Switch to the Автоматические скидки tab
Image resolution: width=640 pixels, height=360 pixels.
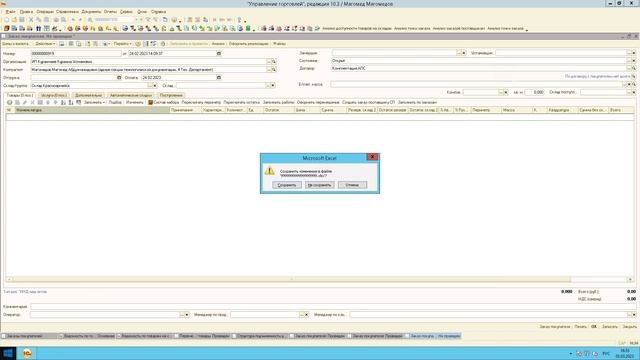(x=131, y=95)
